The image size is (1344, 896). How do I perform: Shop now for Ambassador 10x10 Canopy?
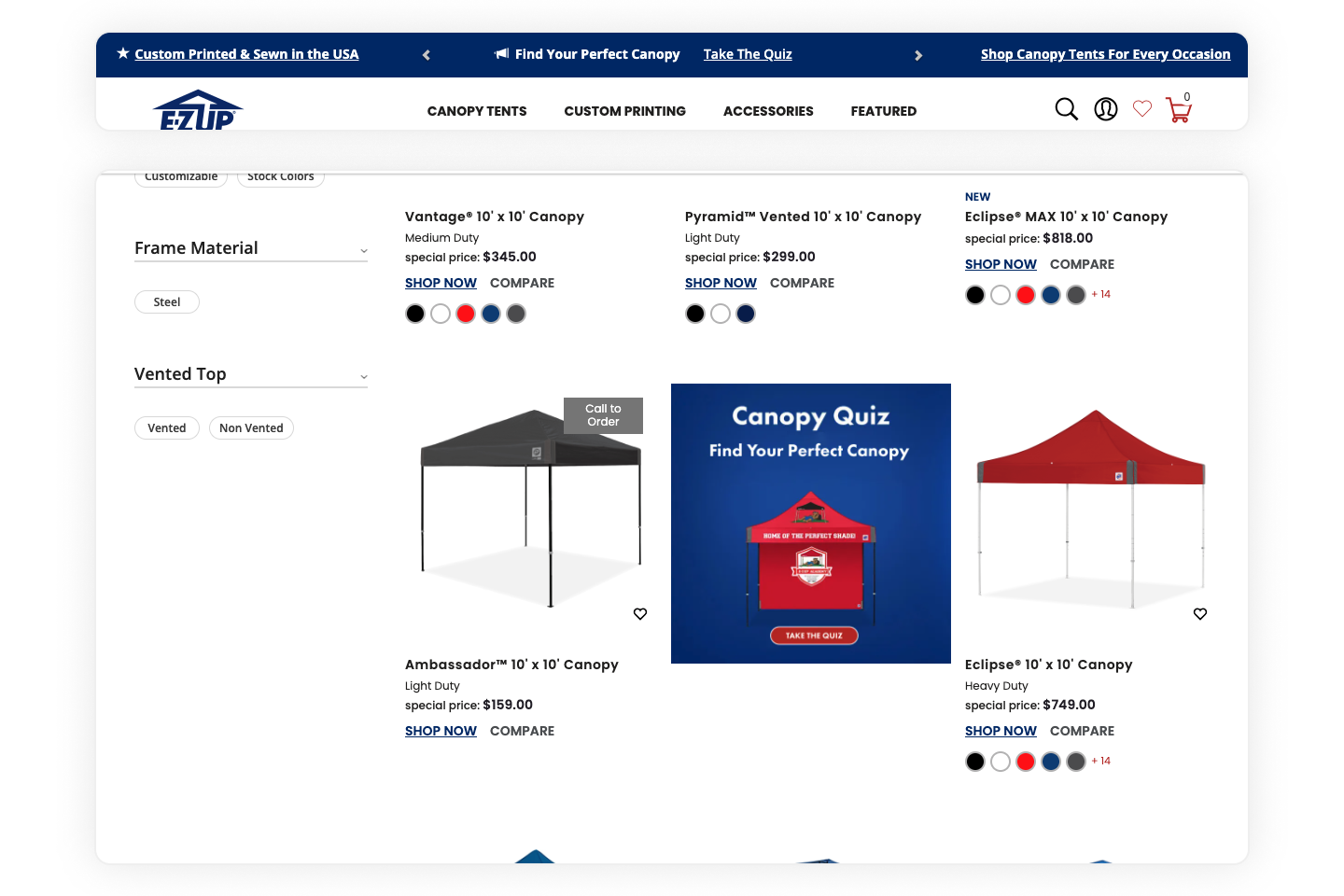pos(441,731)
